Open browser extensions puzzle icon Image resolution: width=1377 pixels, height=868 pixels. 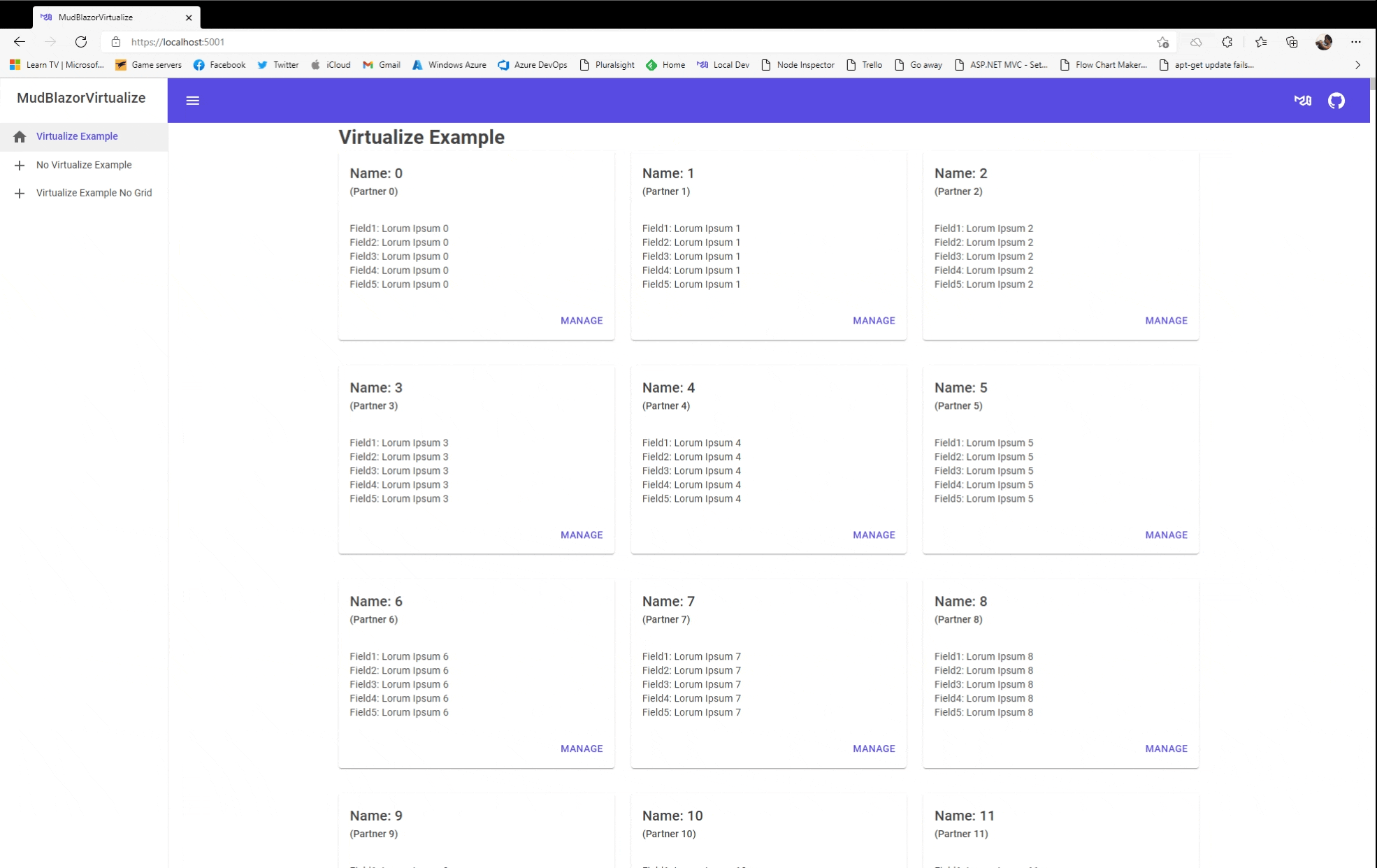pyautogui.click(x=1227, y=42)
